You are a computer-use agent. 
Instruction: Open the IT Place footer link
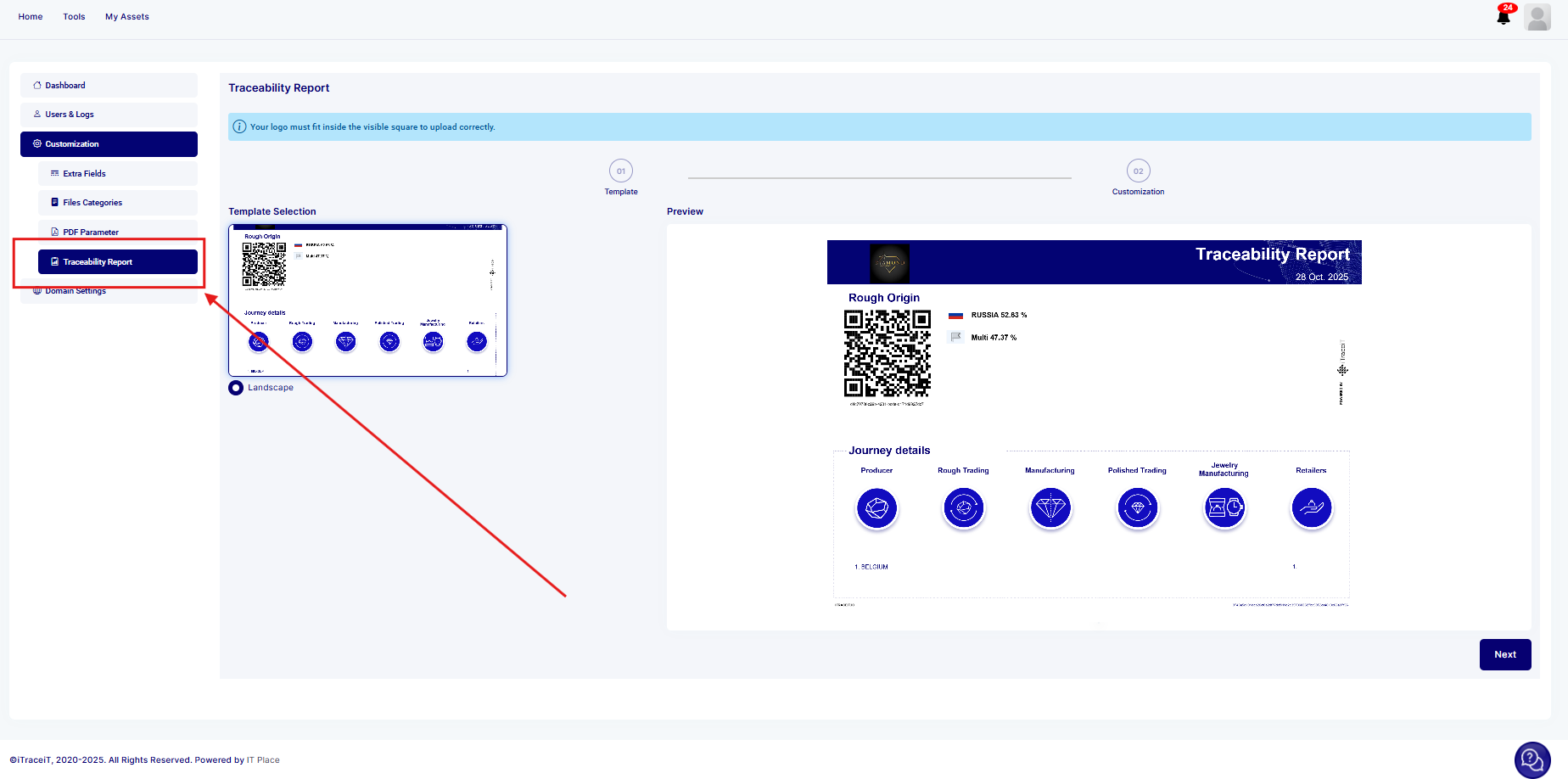click(263, 760)
